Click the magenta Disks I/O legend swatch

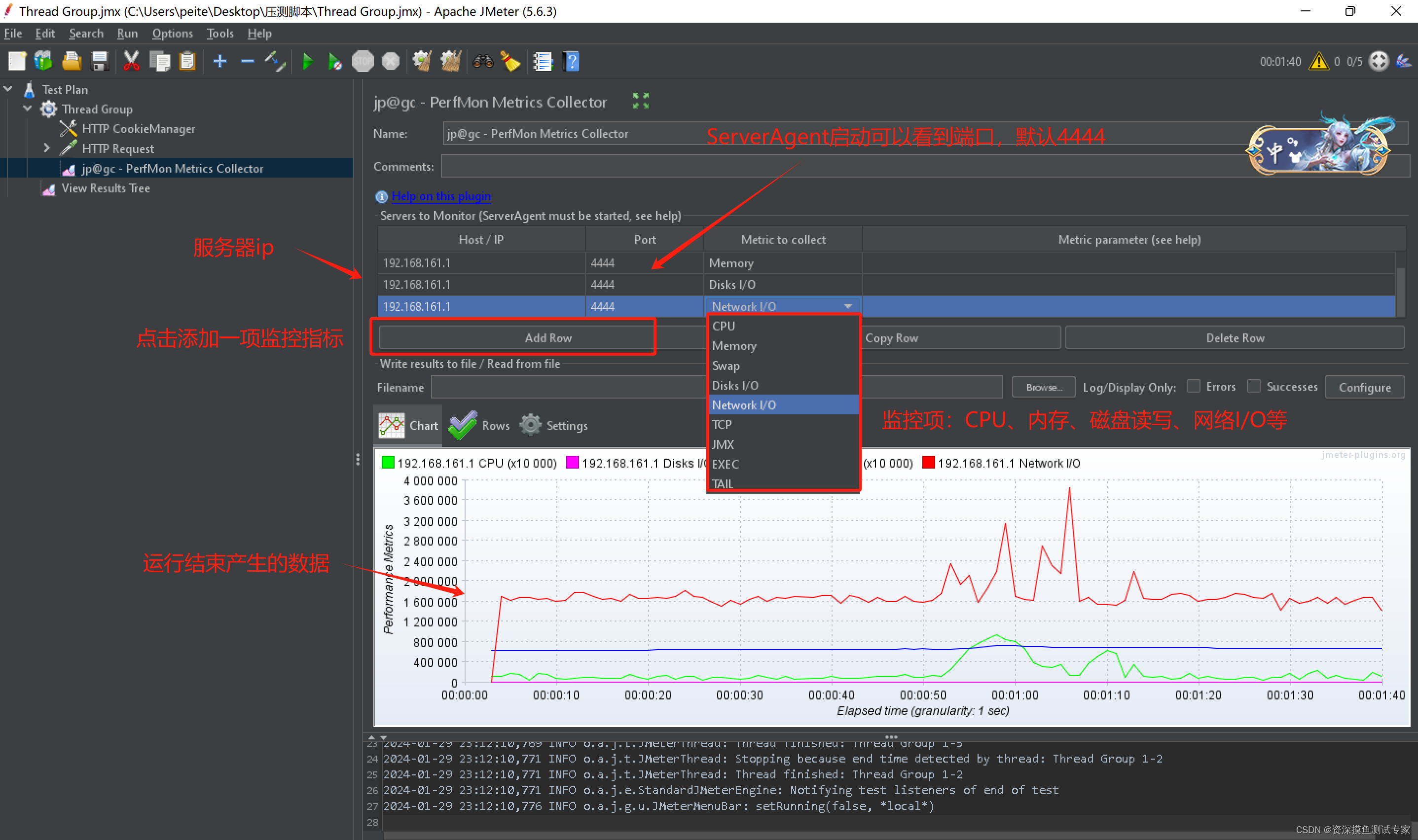pos(572,463)
